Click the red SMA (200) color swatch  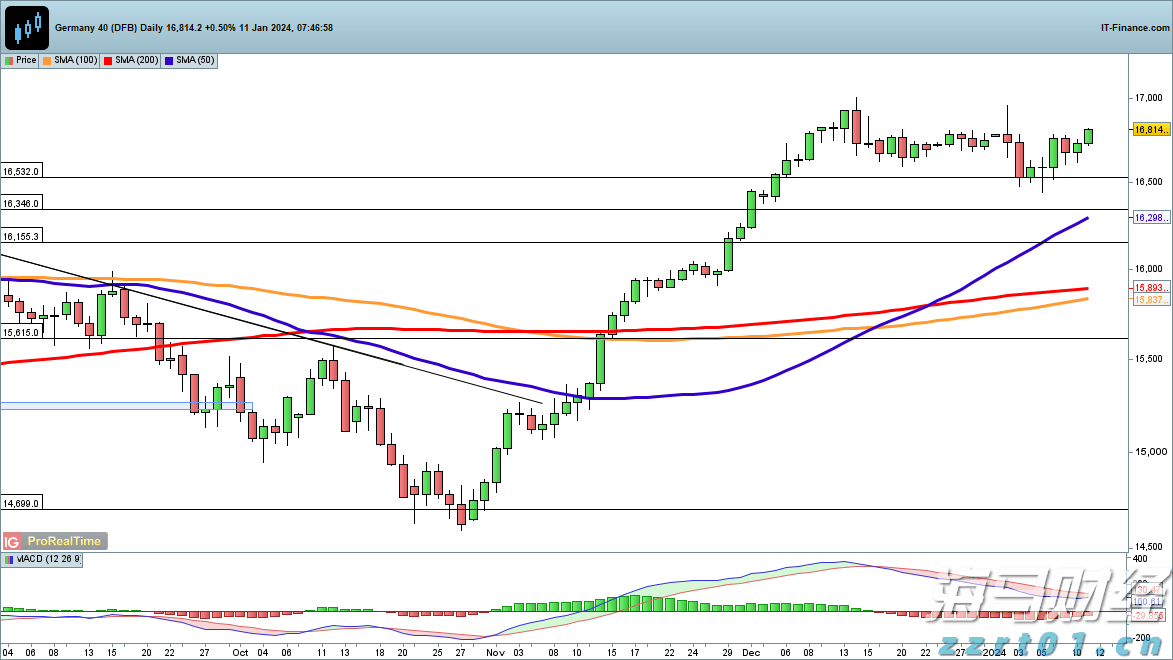point(108,60)
